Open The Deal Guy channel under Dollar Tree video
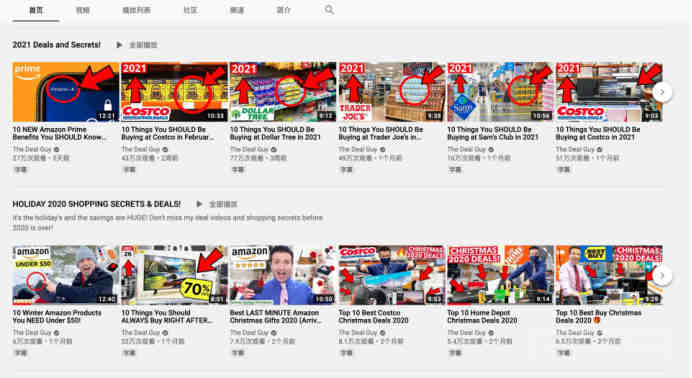 coord(249,150)
